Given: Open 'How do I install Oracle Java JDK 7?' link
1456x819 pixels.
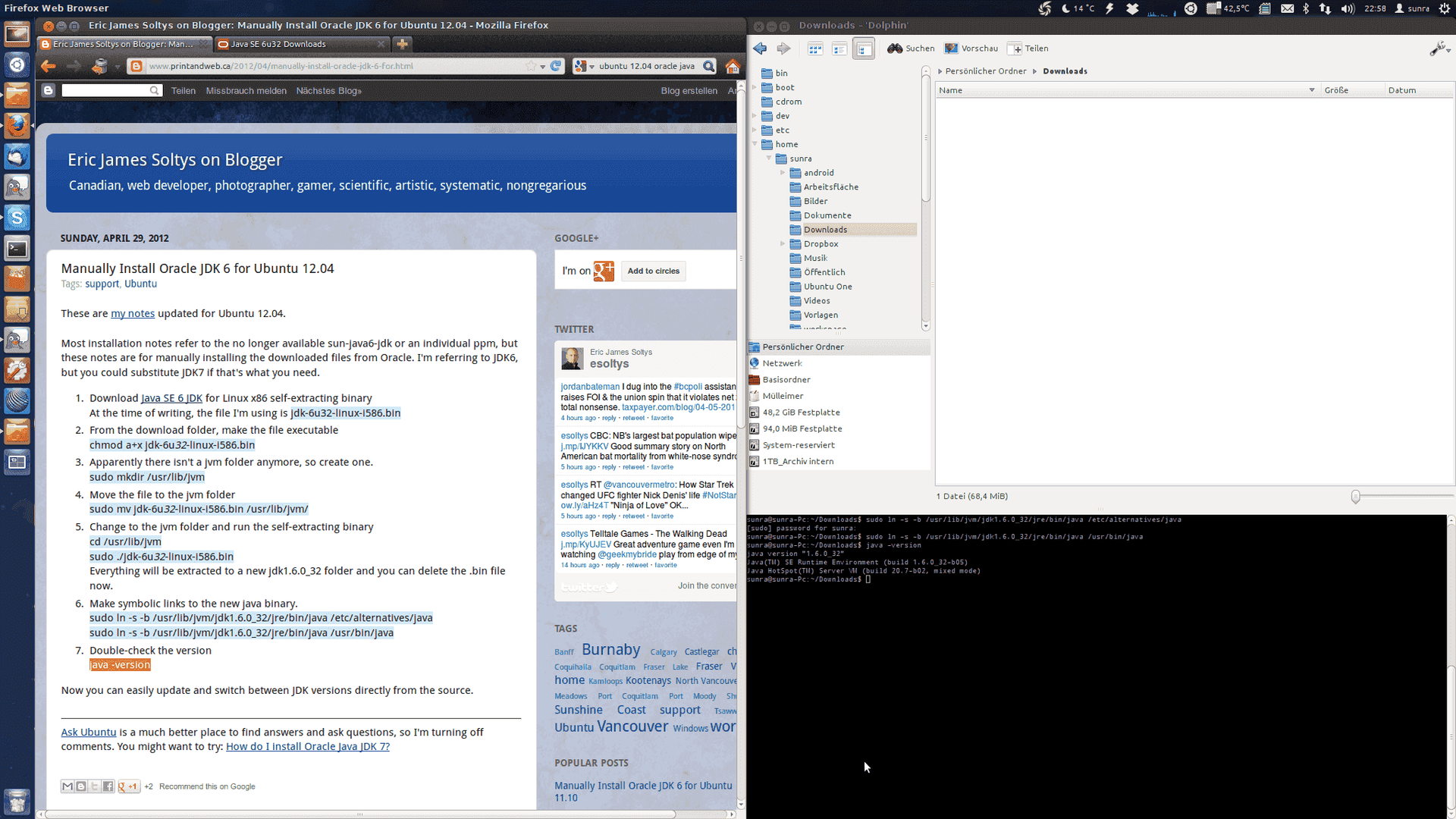Looking at the screenshot, I should click(308, 746).
